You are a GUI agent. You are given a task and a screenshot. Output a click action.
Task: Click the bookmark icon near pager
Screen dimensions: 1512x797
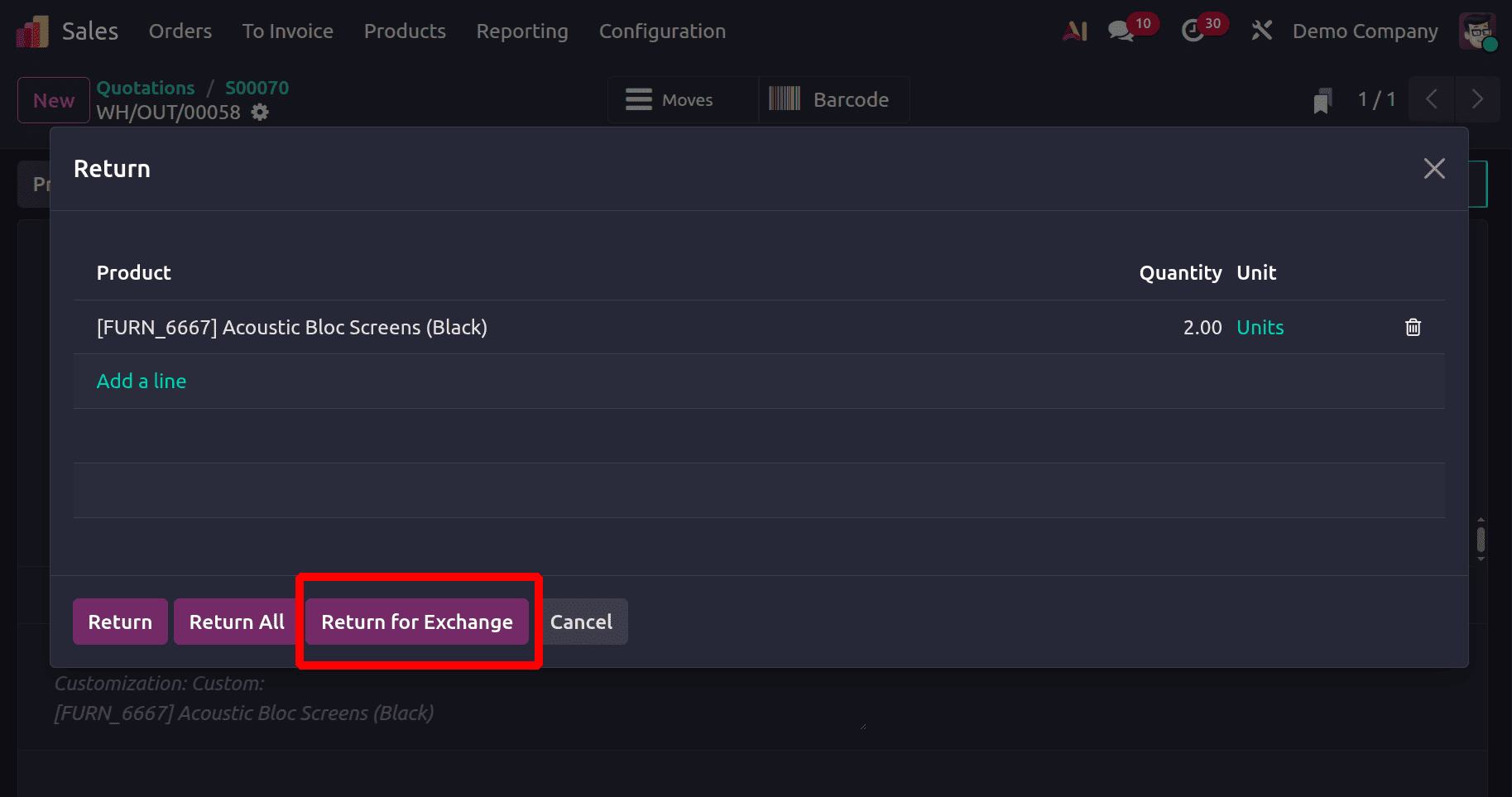[x=1322, y=101]
